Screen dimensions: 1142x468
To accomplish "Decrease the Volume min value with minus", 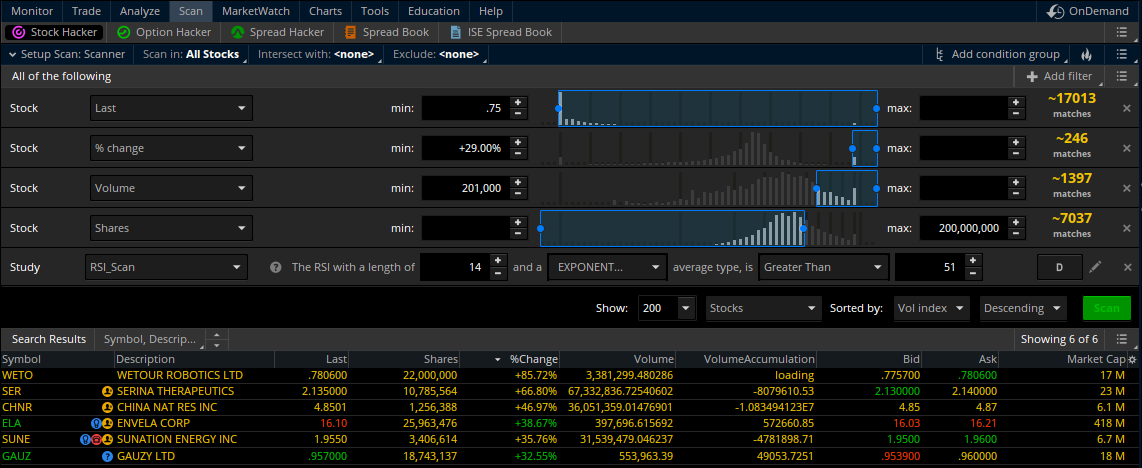I will 517,194.
